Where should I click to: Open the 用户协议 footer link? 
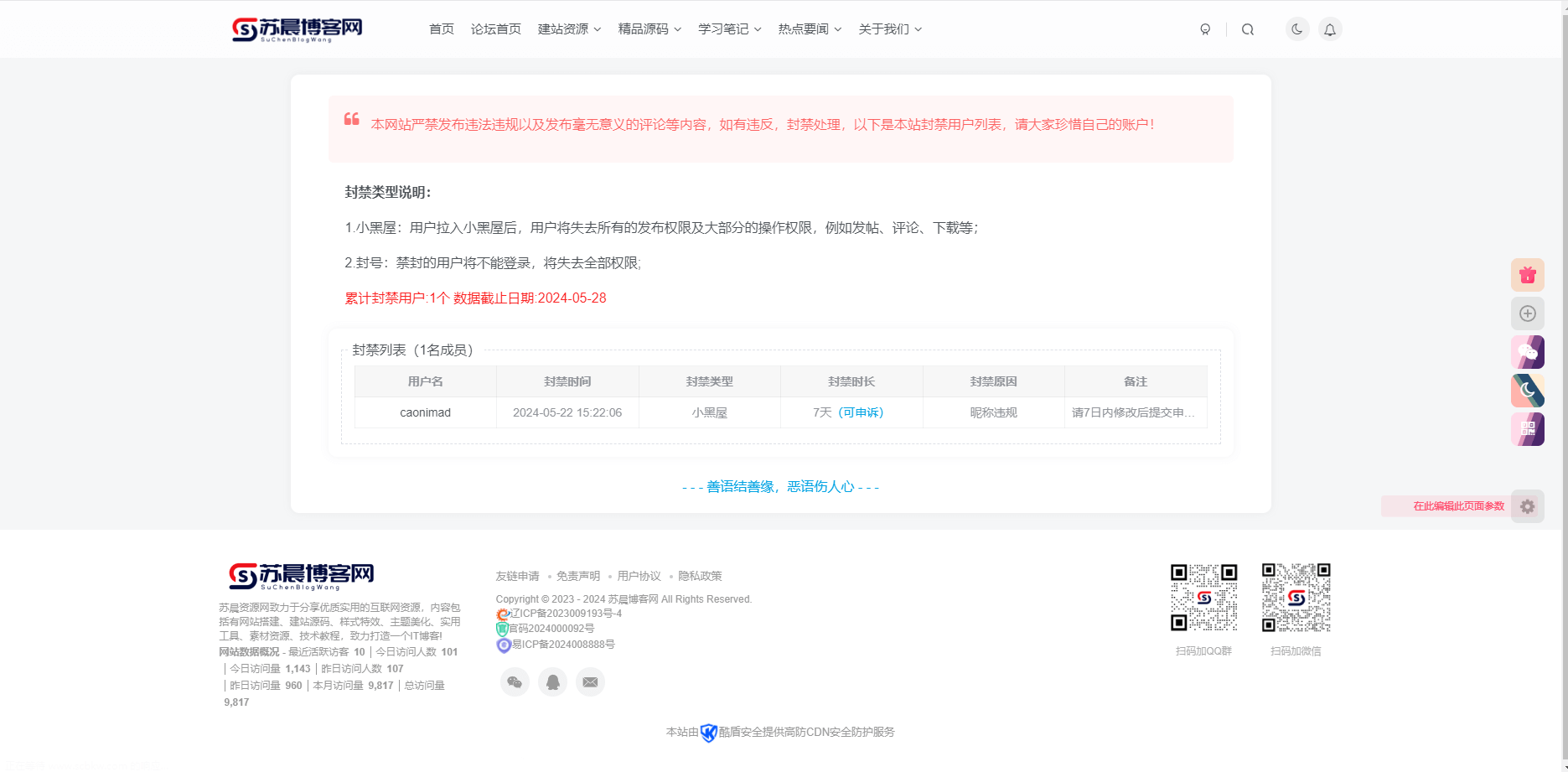coord(639,576)
